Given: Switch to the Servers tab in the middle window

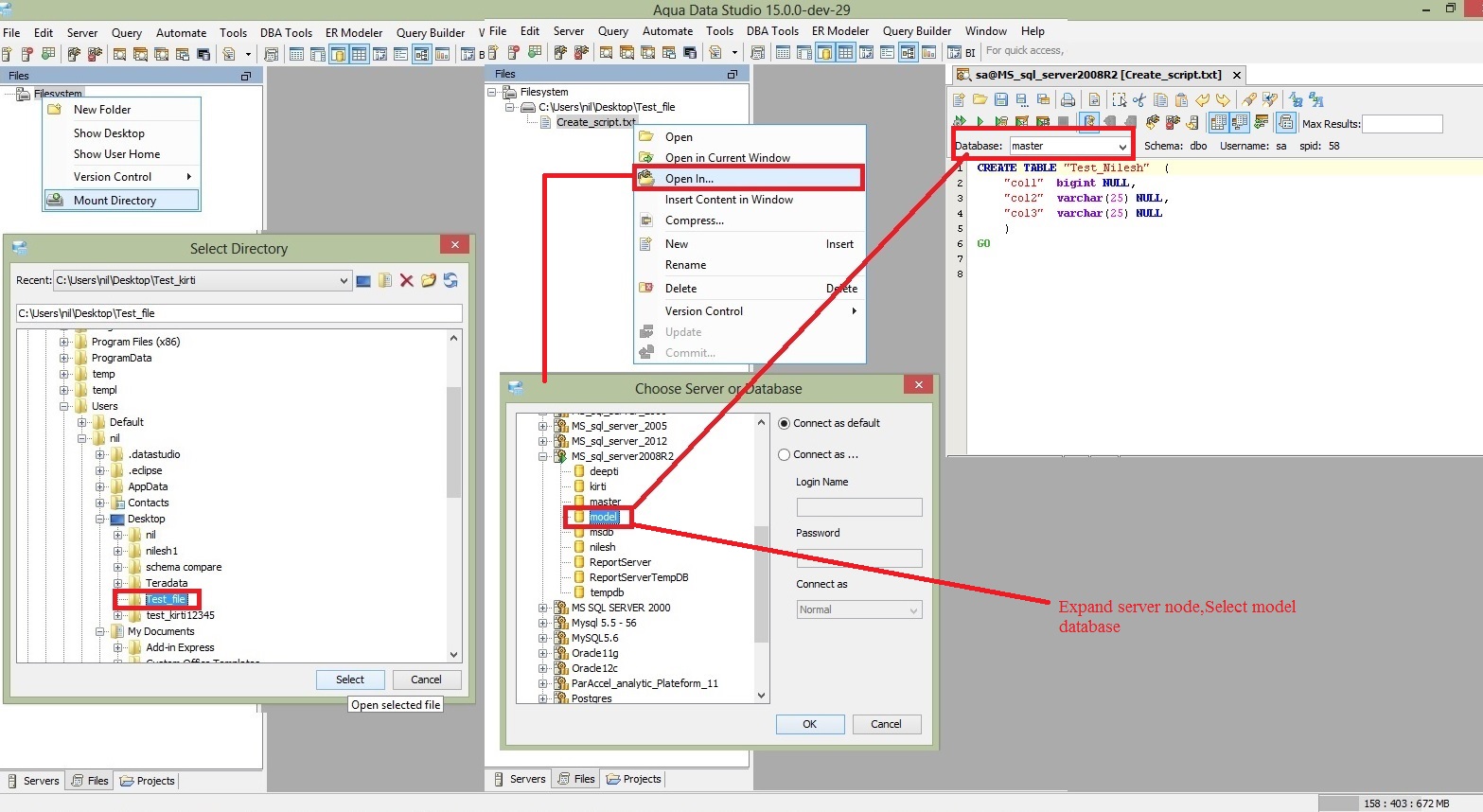Looking at the screenshot, I should (x=519, y=779).
